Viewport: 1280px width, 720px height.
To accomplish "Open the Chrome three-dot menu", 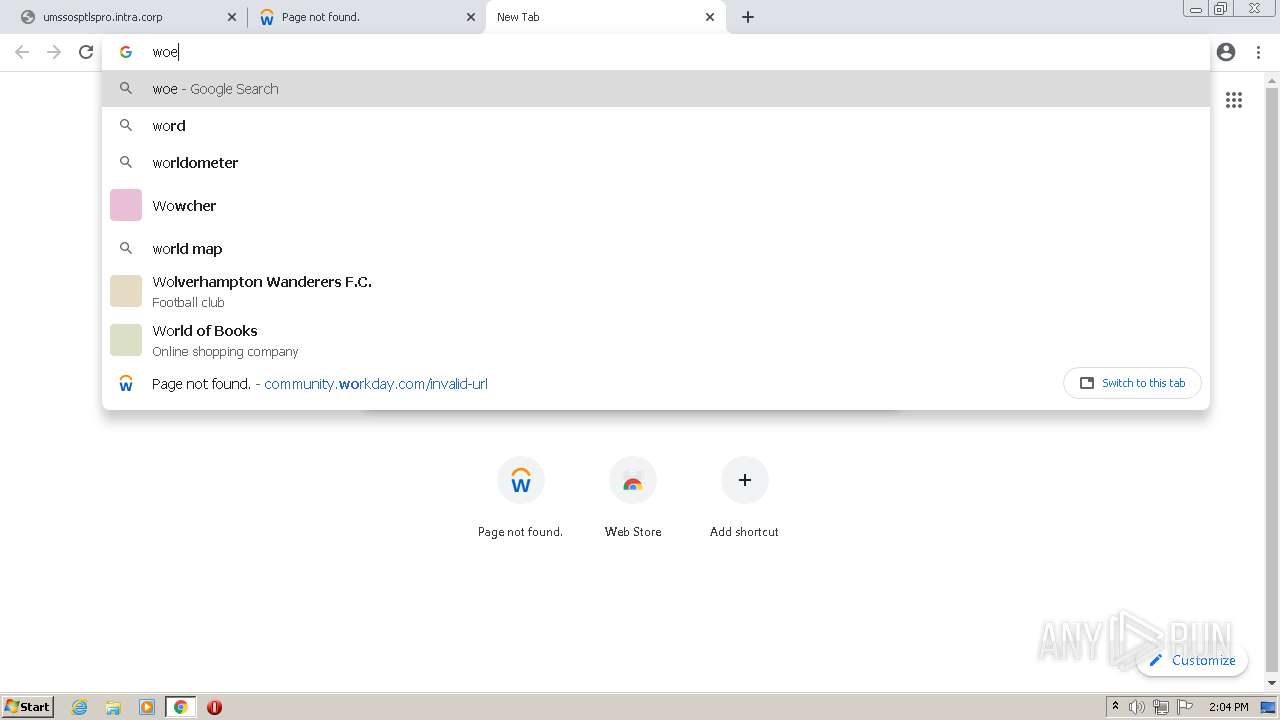I will tap(1258, 52).
